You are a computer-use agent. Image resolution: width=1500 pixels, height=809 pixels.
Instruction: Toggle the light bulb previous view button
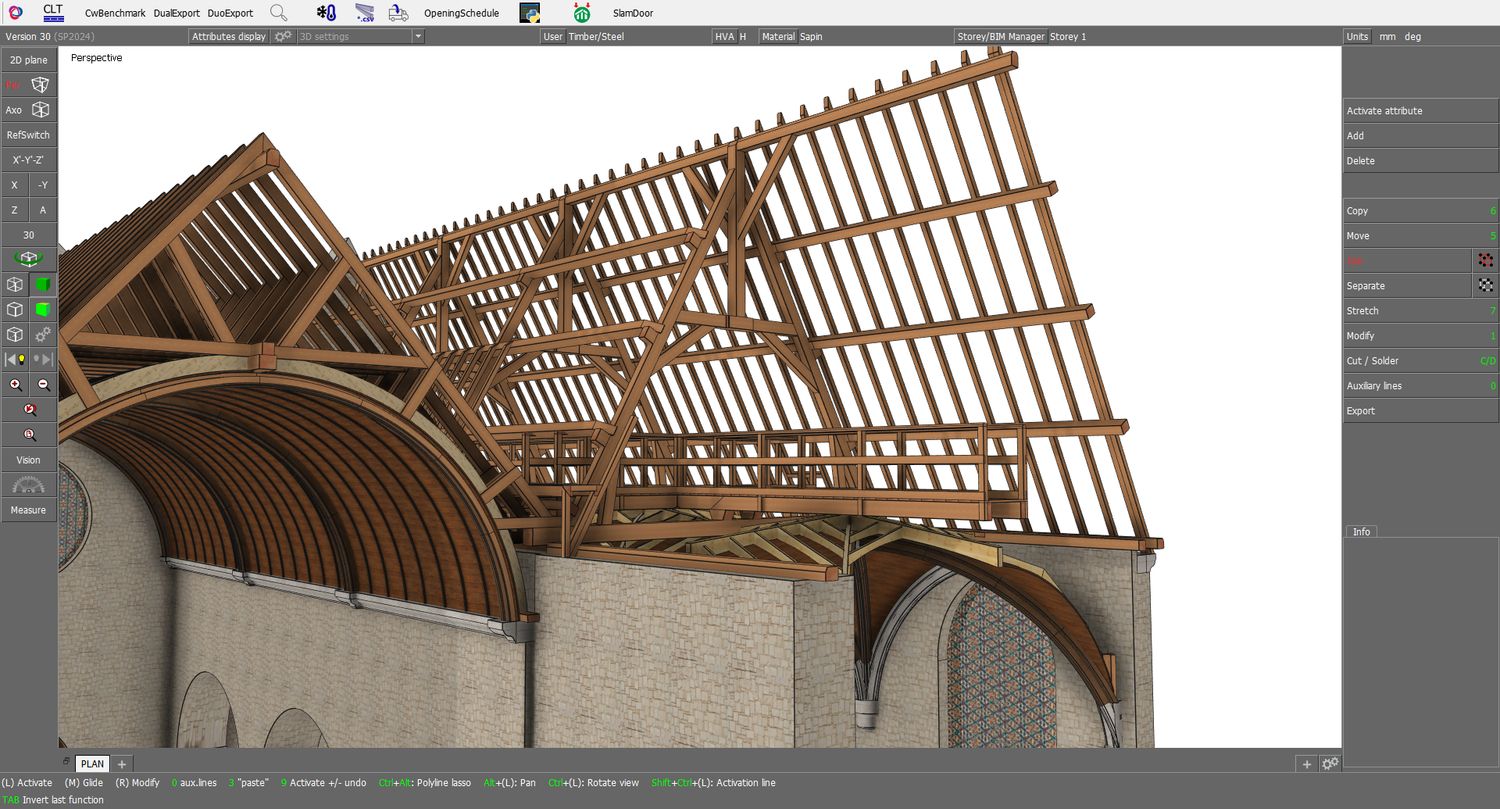coord(15,359)
